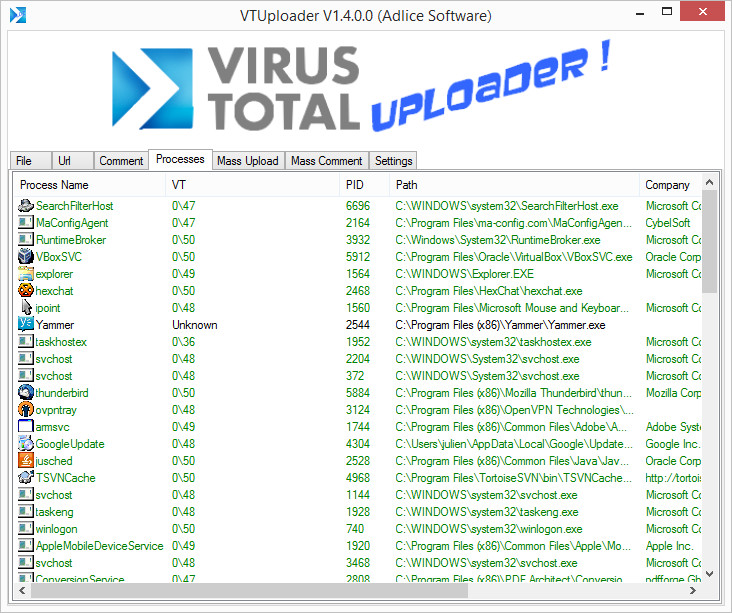
Task: Sort by VT column header
Action: 253,185
